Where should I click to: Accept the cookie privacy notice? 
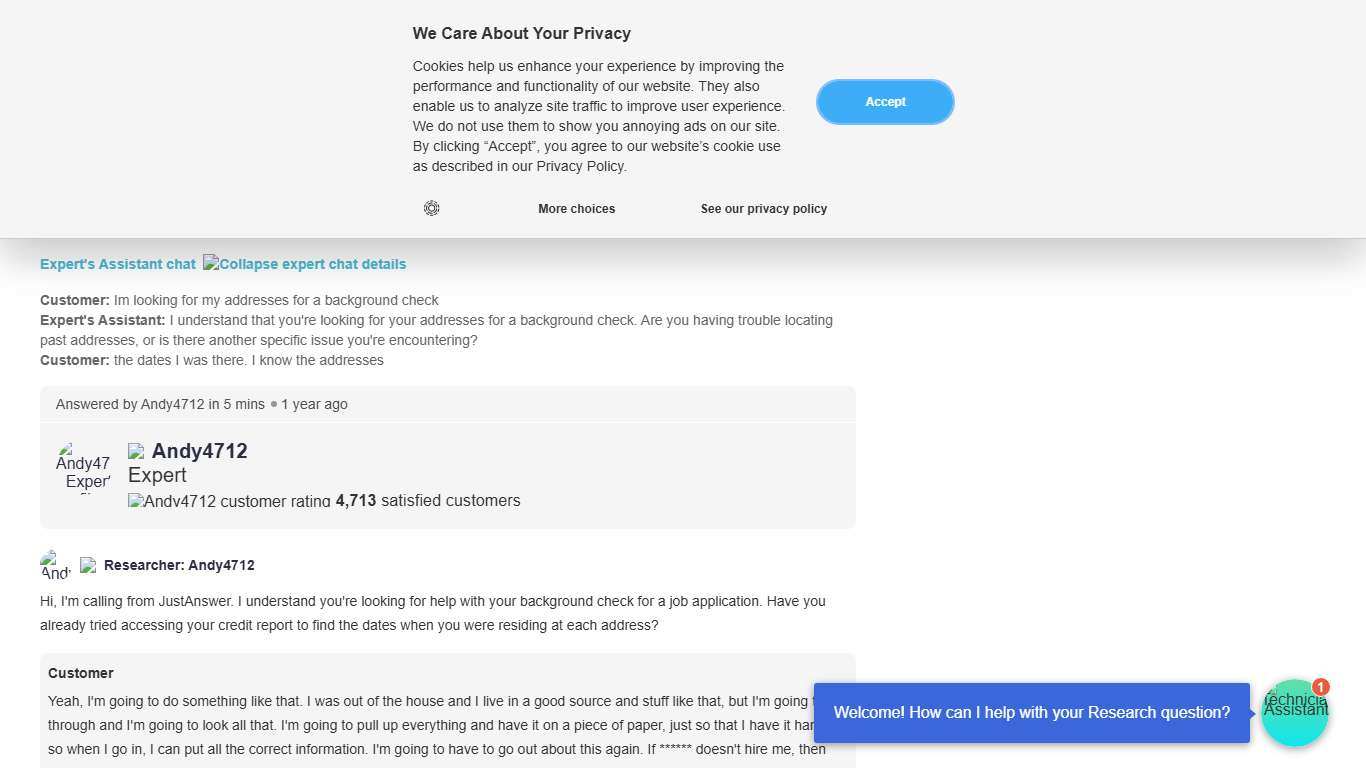click(885, 102)
